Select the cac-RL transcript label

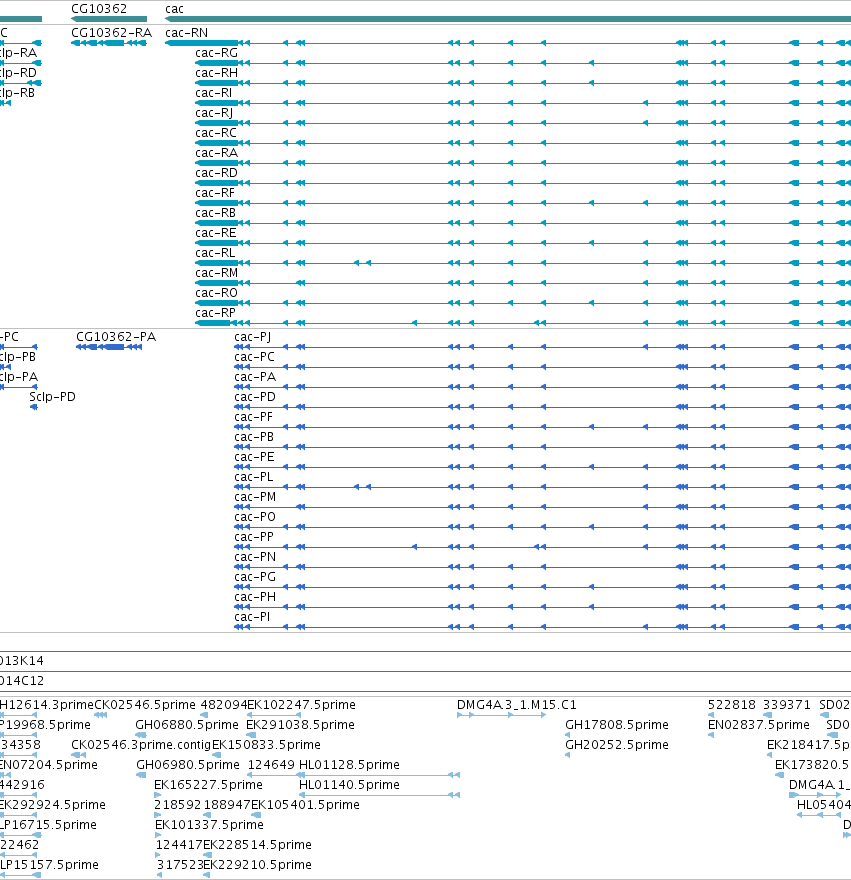(216, 253)
